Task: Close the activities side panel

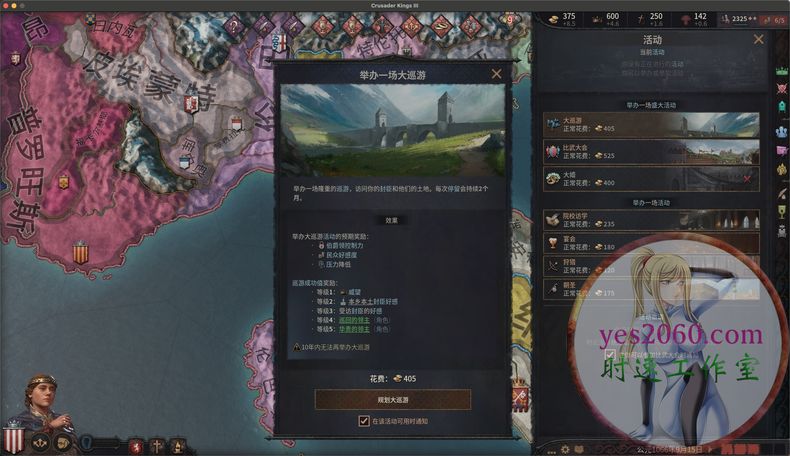Action: [x=758, y=39]
